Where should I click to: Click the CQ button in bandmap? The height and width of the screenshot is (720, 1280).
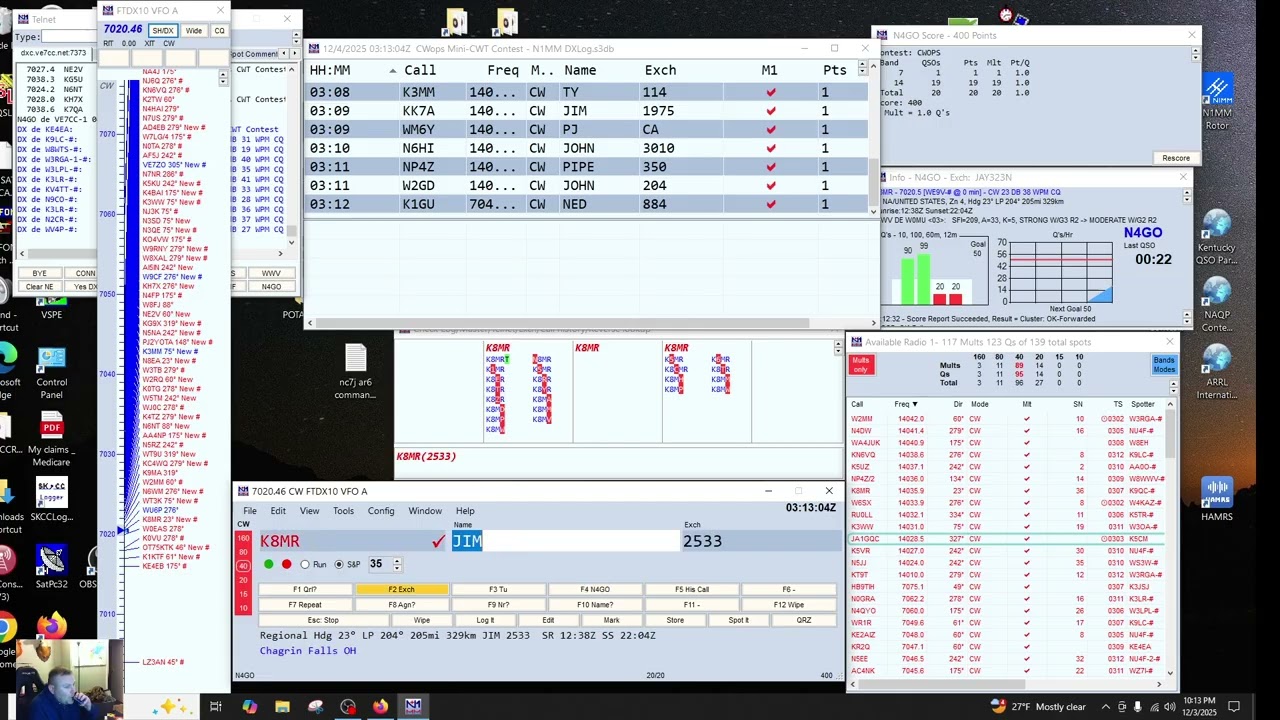pyautogui.click(x=219, y=30)
